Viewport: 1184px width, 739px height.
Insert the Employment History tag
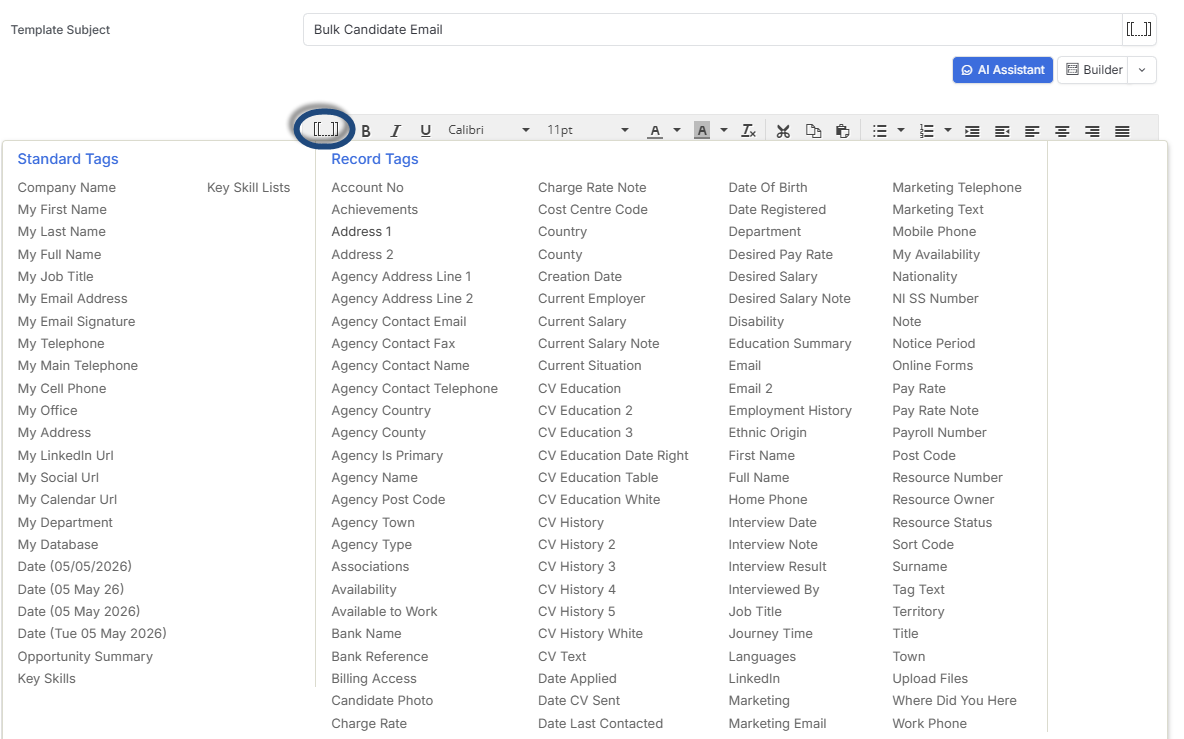point(790,411)
